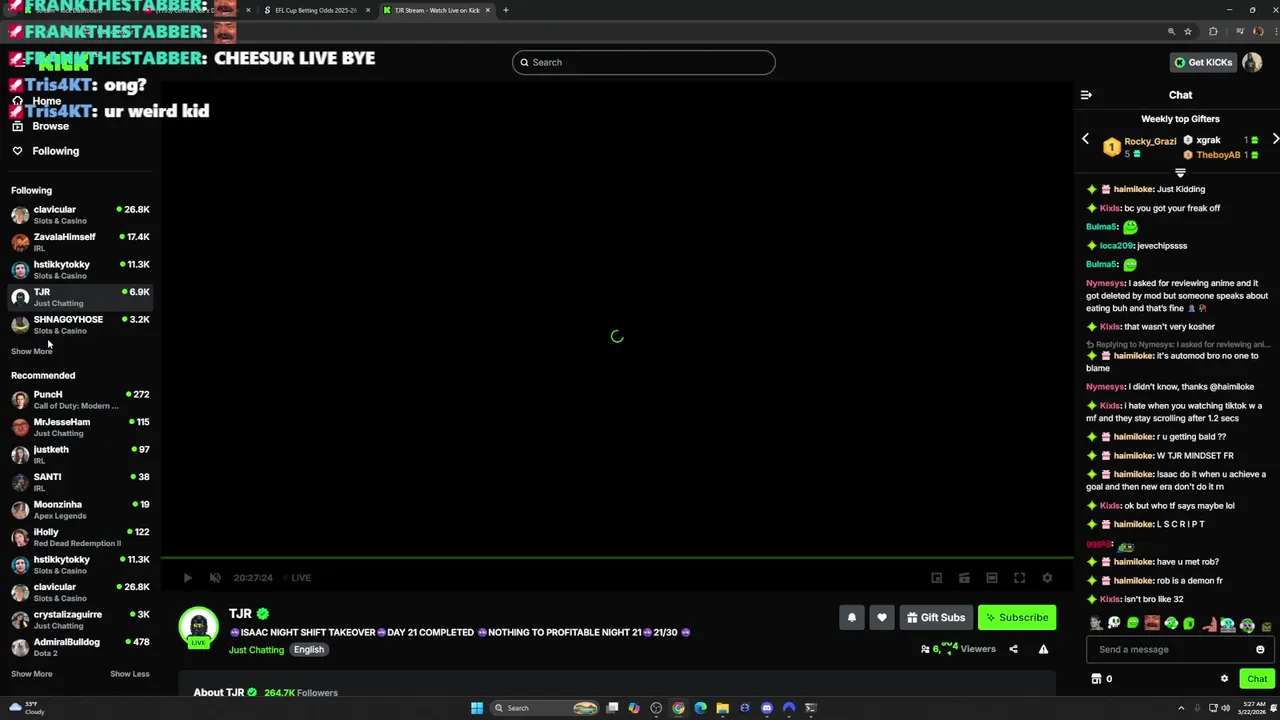The width and height of the screenshot is (1280, 720).
Task: Click the play button on the video player
Action: point(187,577)
